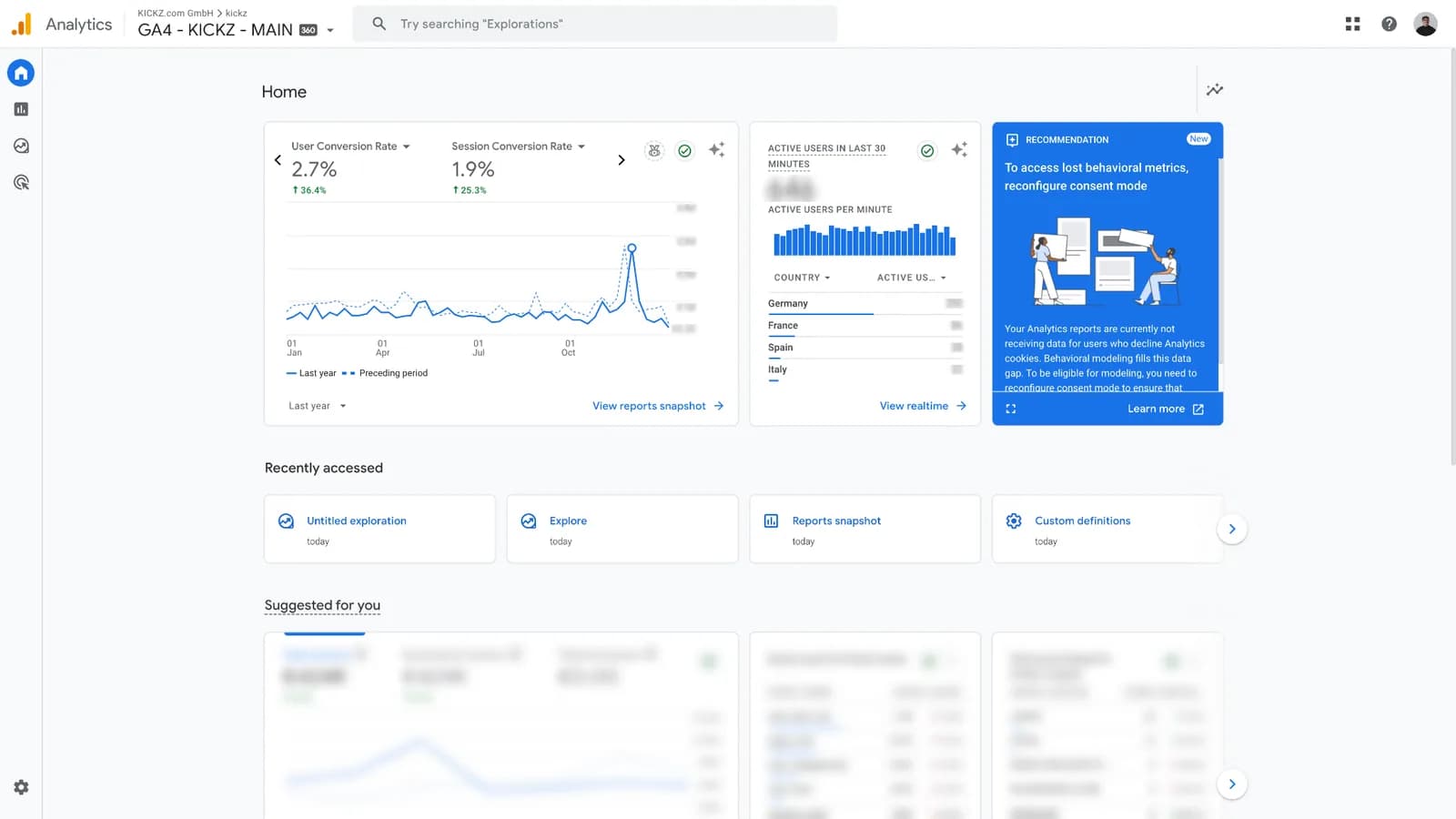Image resolution: width=1456 pixels, height=819 pixels.
Task: Click the Google Analytics logo
Action: (x=21, y=24)
